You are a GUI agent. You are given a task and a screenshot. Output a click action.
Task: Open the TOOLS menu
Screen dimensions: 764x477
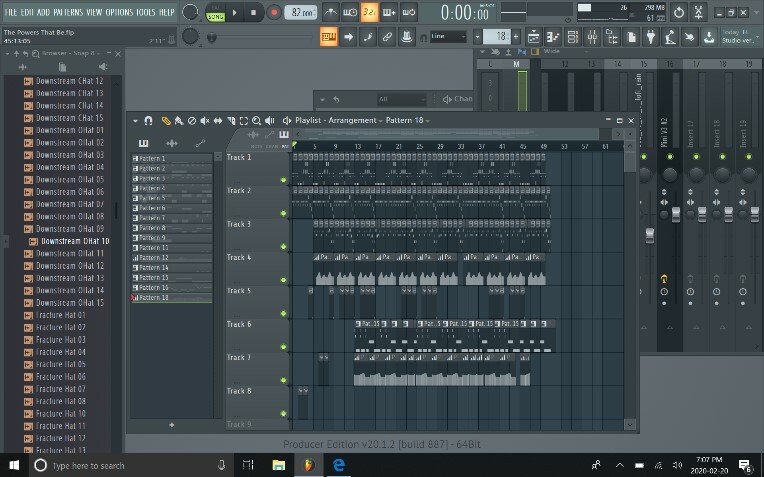146,12
